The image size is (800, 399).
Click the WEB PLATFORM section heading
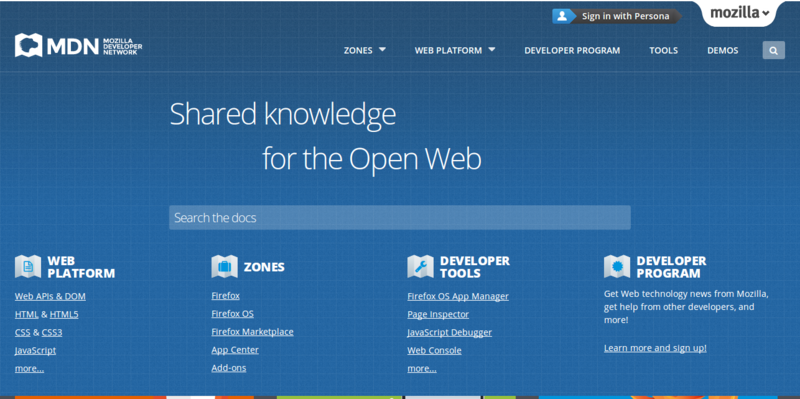tap(81, 267)
